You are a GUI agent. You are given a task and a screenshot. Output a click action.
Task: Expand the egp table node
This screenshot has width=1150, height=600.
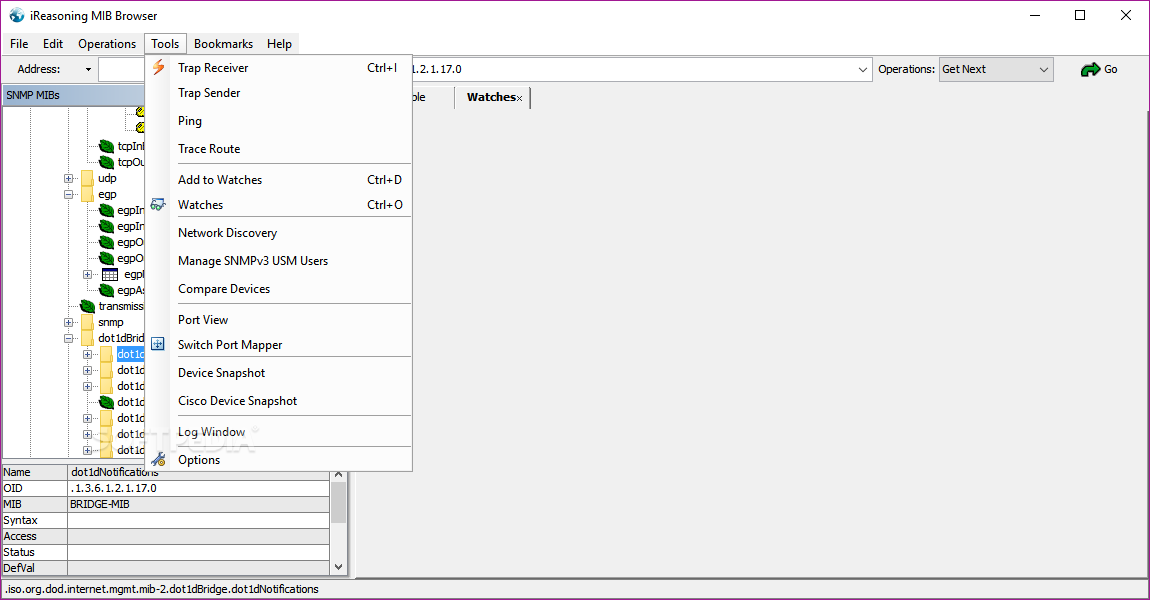pyautogui.click(x=87, y=274)
